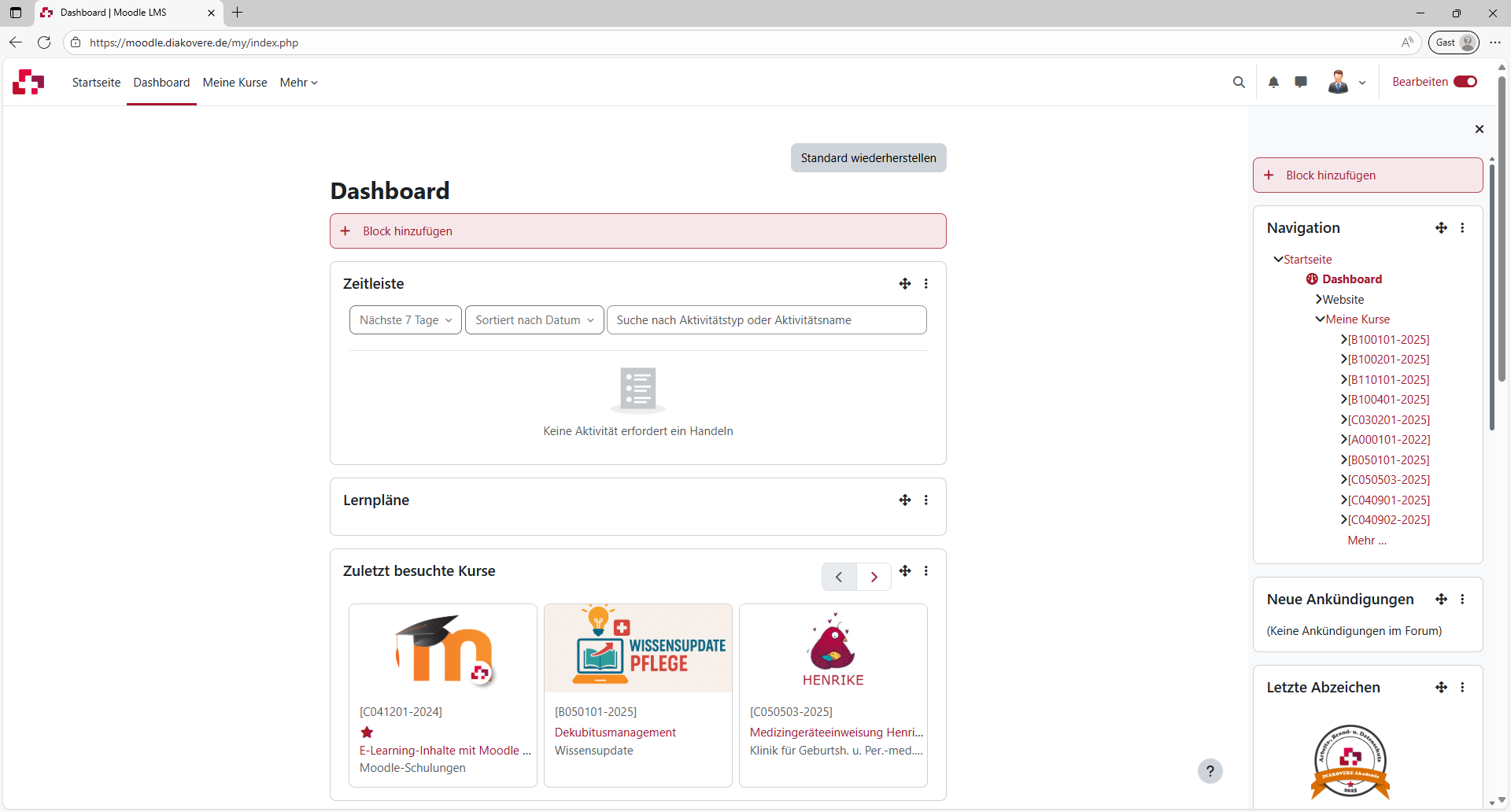The image size is (1511, 812).
Task: Click the help question mark button
Action: point(1210,771)
